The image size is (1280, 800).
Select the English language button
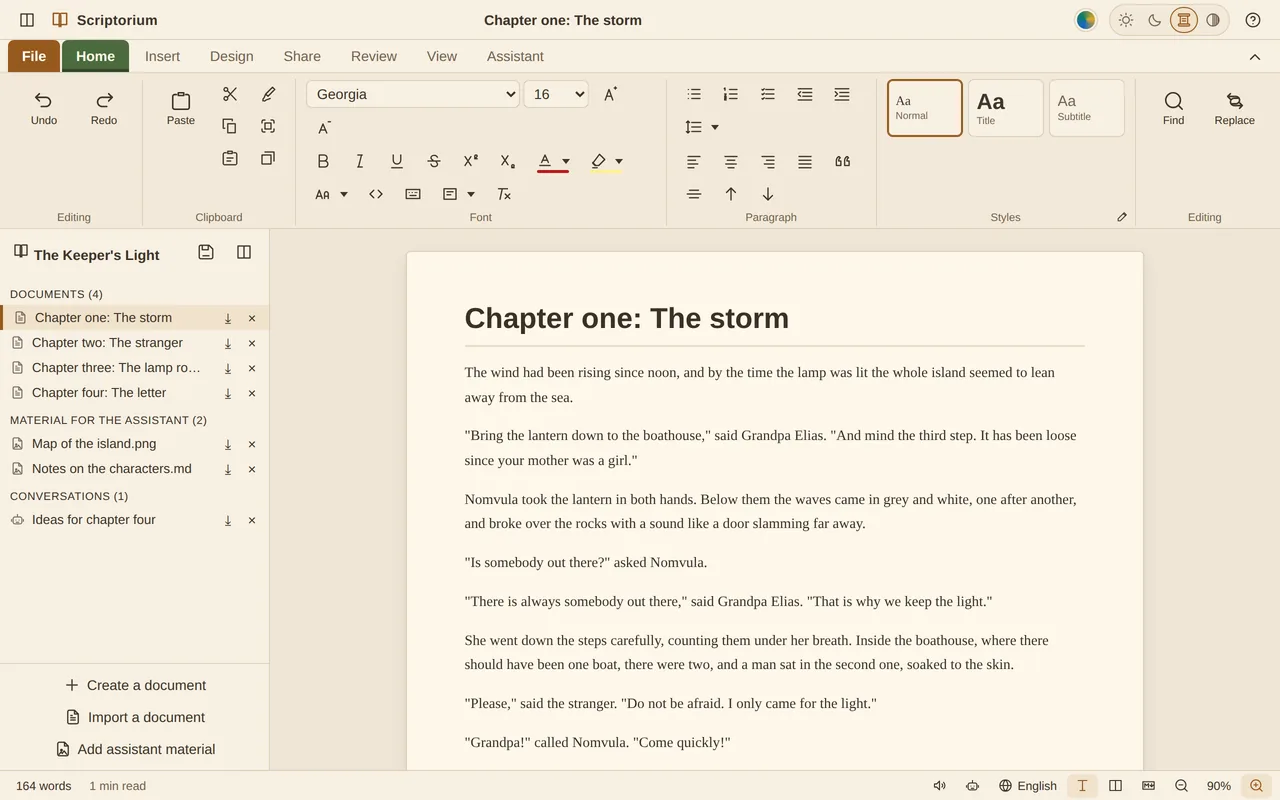click(1028, 786)
